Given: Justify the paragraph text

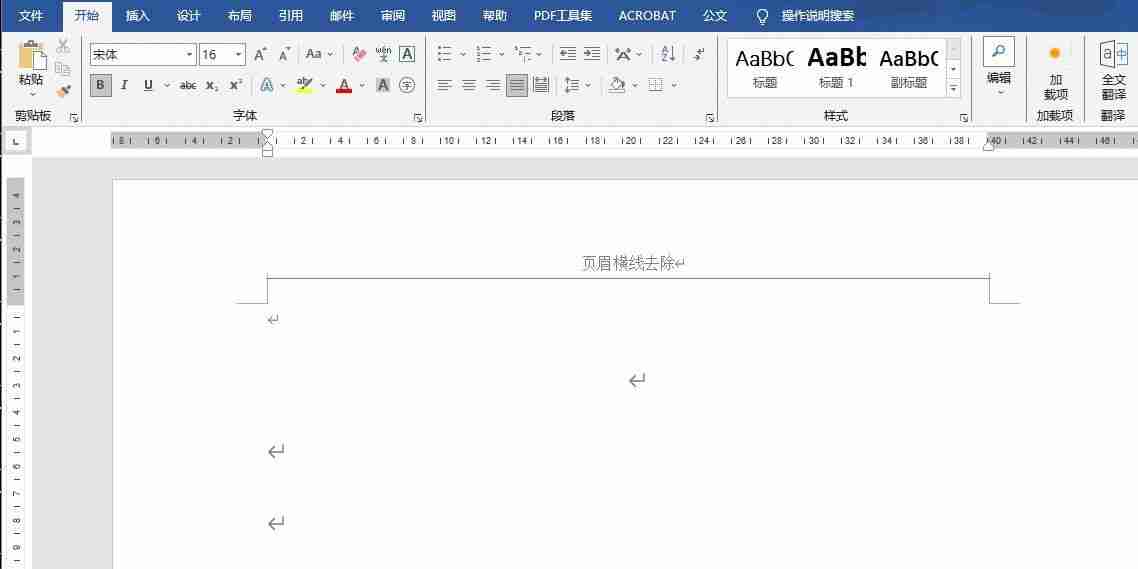Looking at the screenshot, I should 517,86.
